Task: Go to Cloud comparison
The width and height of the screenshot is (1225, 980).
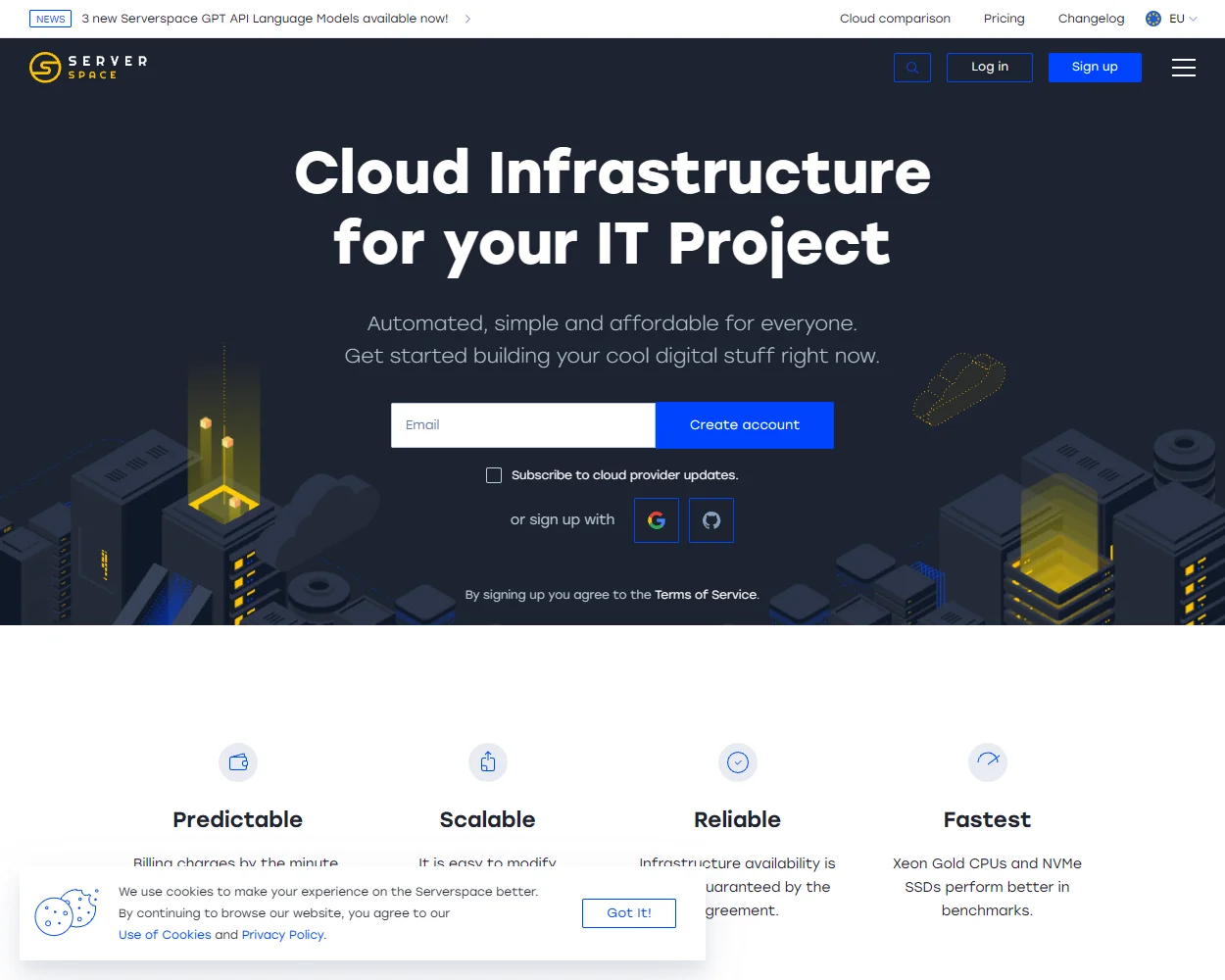Action: (x=895, y=19)
